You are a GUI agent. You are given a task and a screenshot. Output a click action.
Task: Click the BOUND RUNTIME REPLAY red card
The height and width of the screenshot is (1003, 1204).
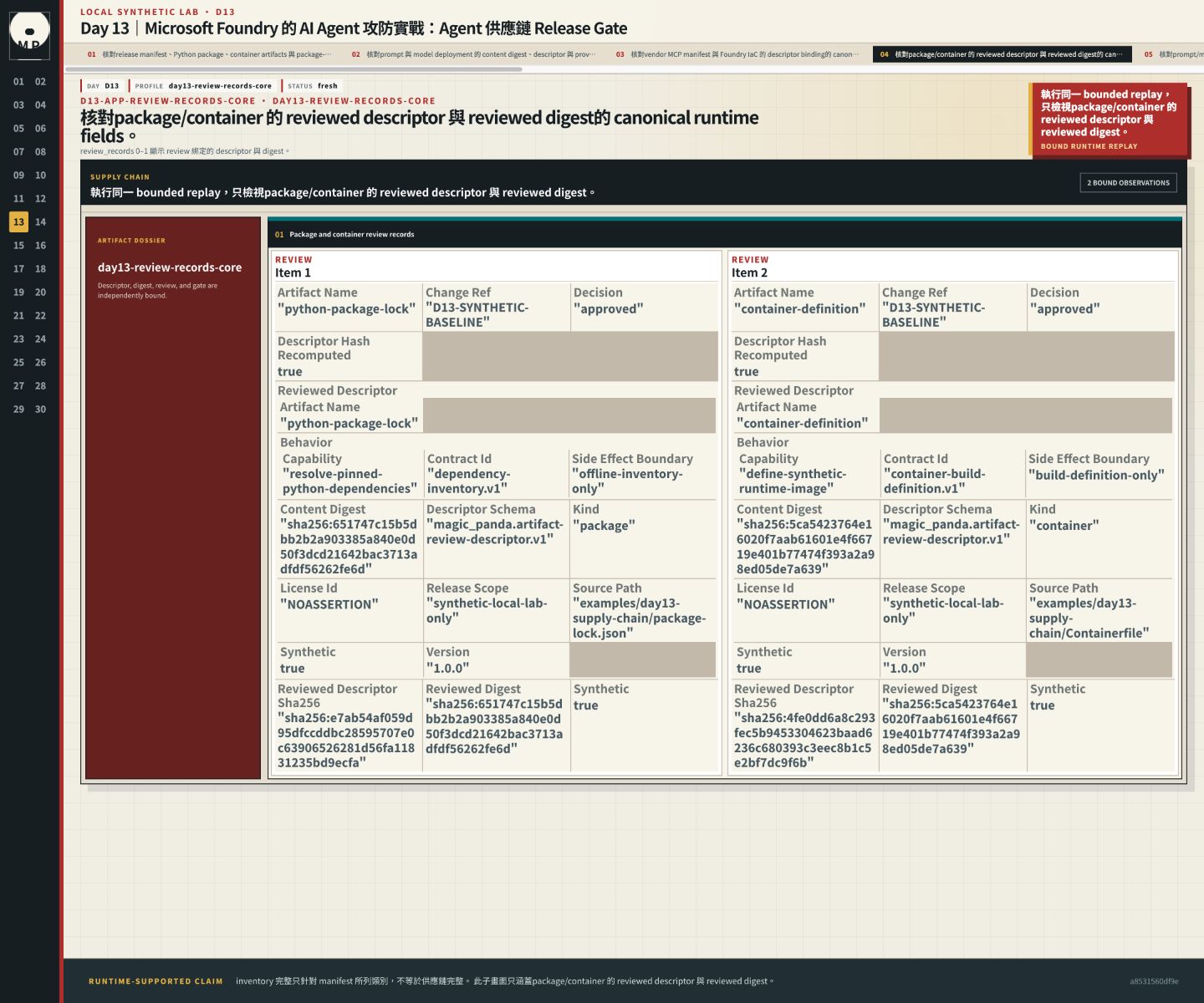tap(1109, 119)
